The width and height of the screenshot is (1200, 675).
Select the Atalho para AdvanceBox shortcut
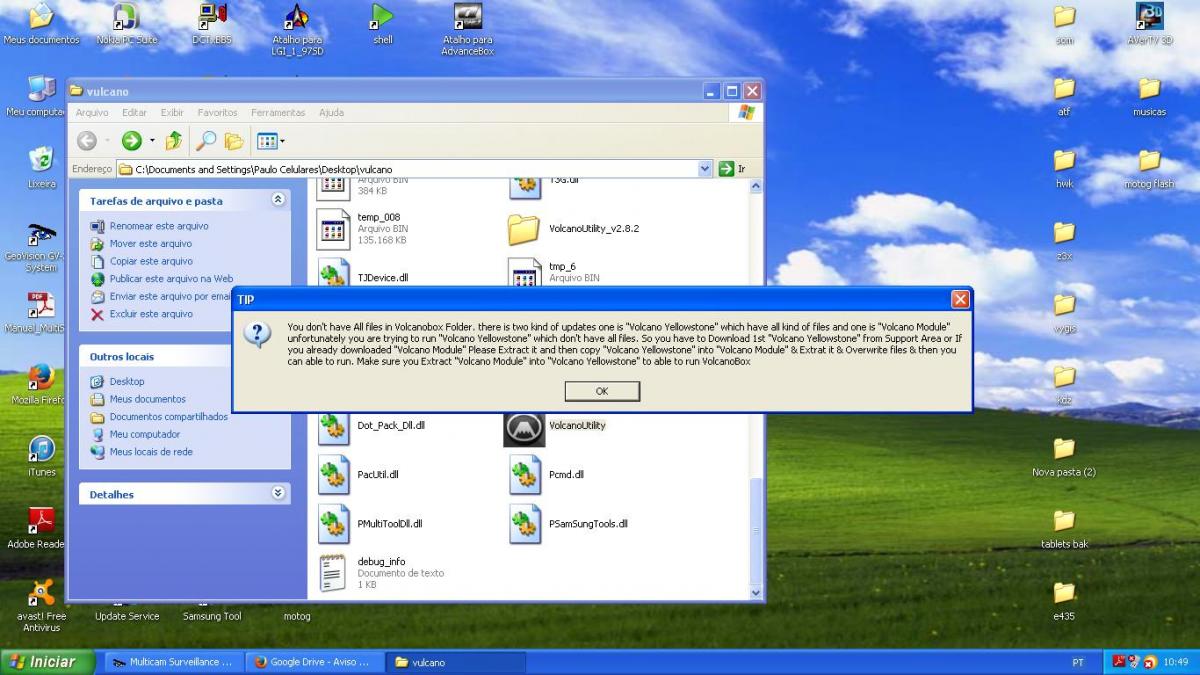pos(468,28)
